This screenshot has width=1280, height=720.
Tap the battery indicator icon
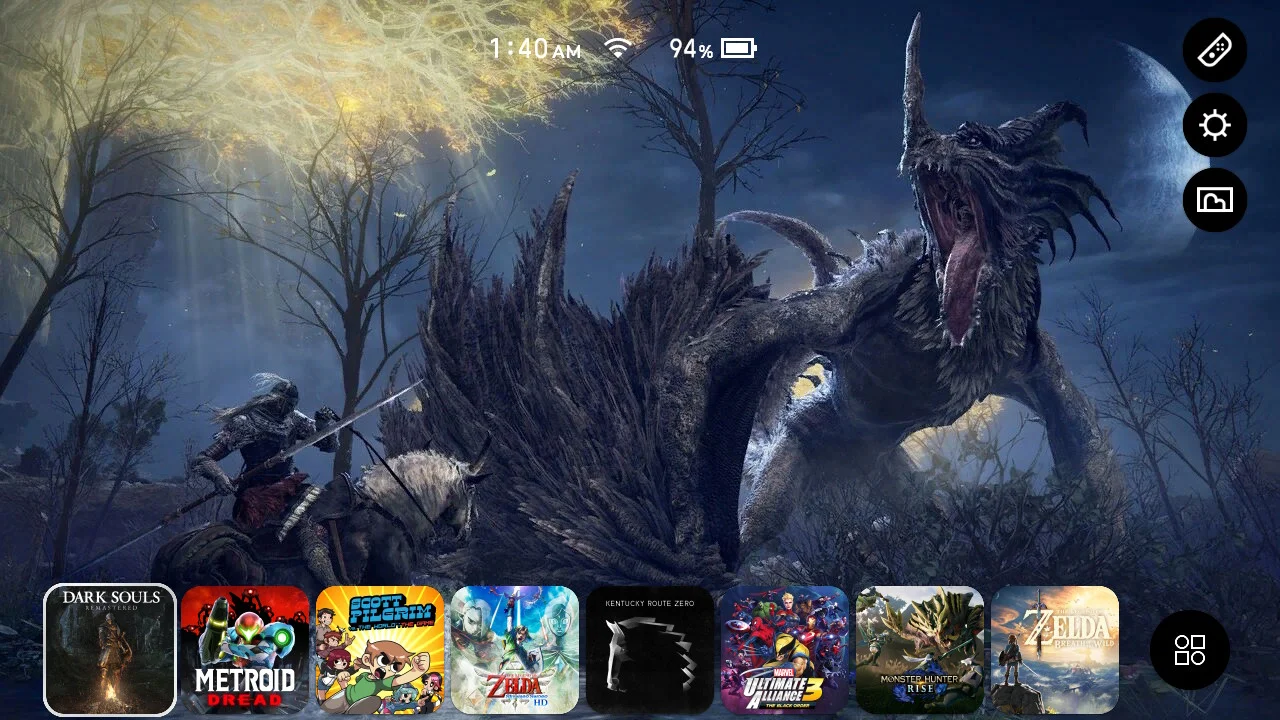point(739,48)
